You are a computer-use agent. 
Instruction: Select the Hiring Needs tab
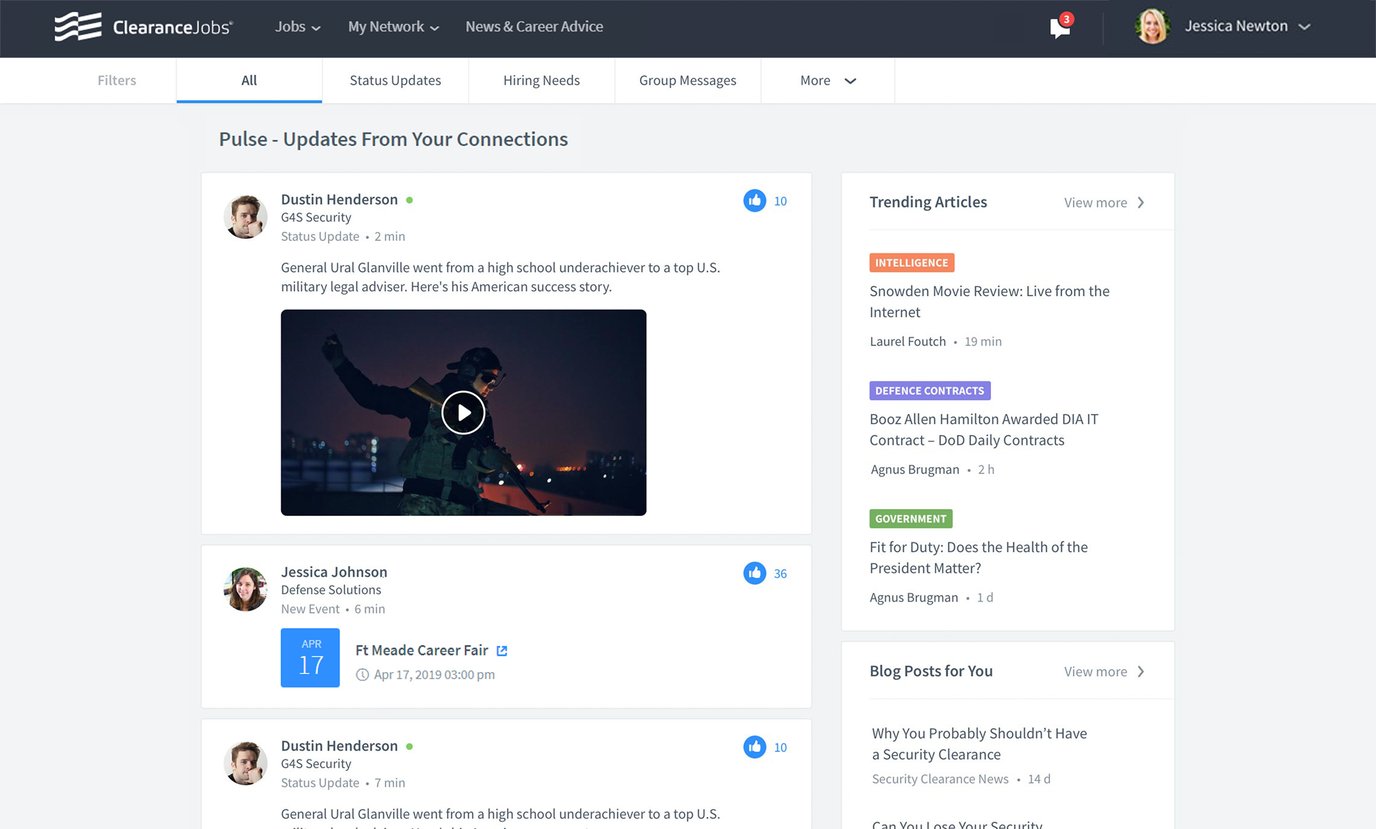541,81
